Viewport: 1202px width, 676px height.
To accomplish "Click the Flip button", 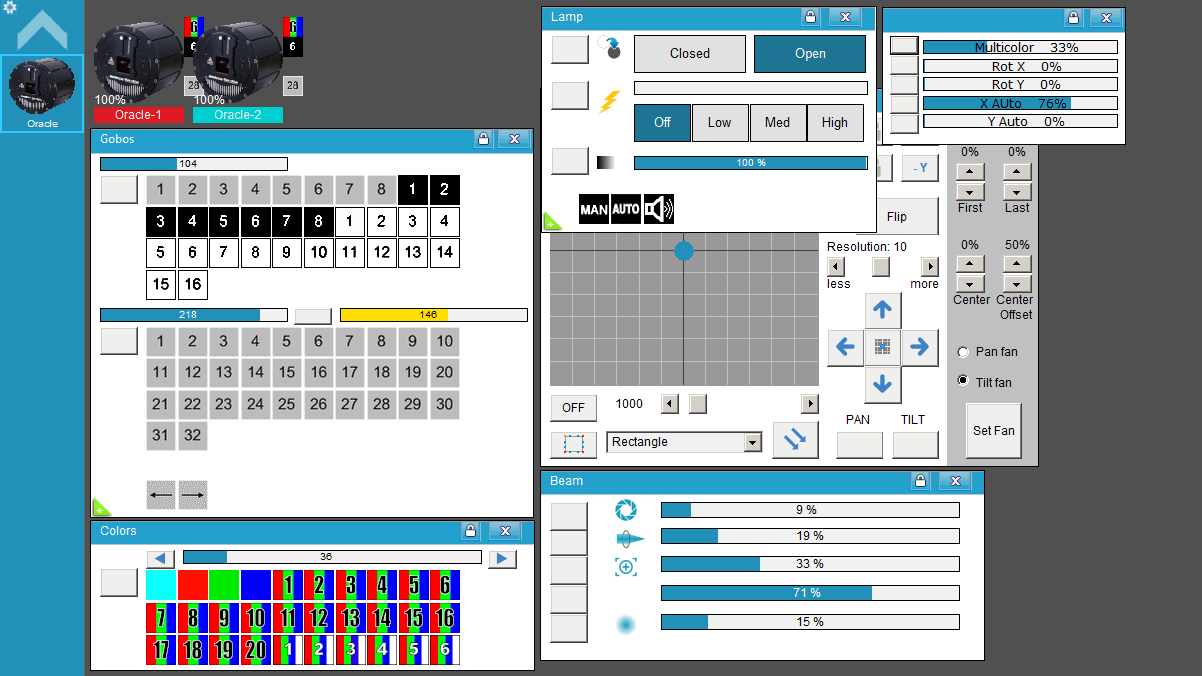I will click(x=897, y=216).
